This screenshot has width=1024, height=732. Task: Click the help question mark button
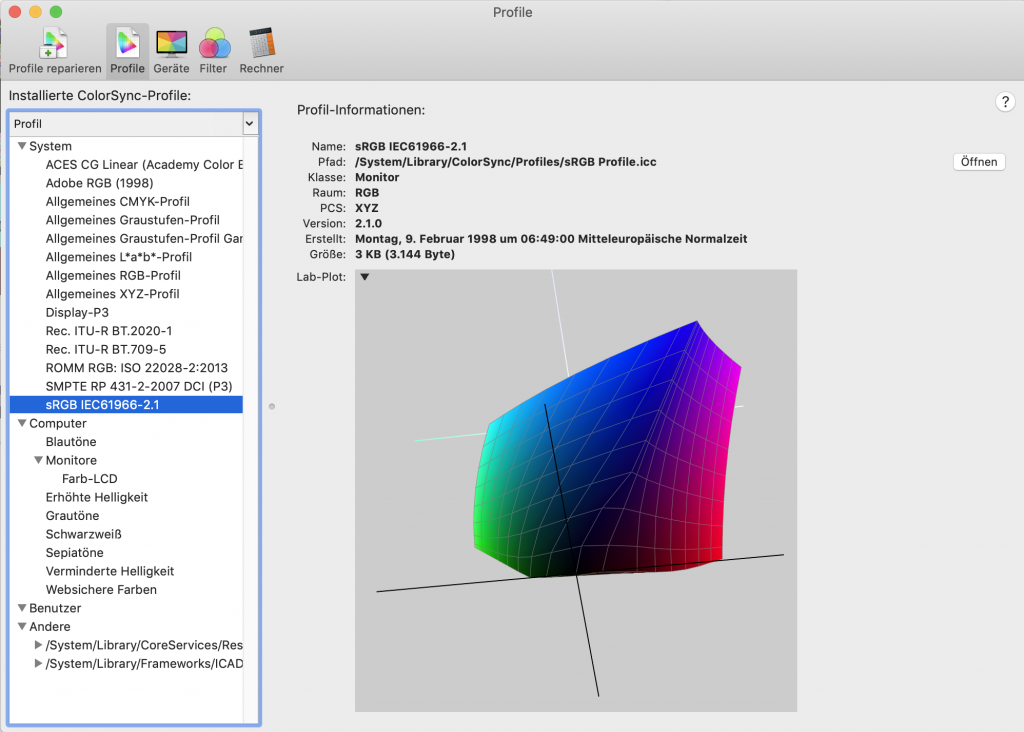click(x=1005, y=102)
